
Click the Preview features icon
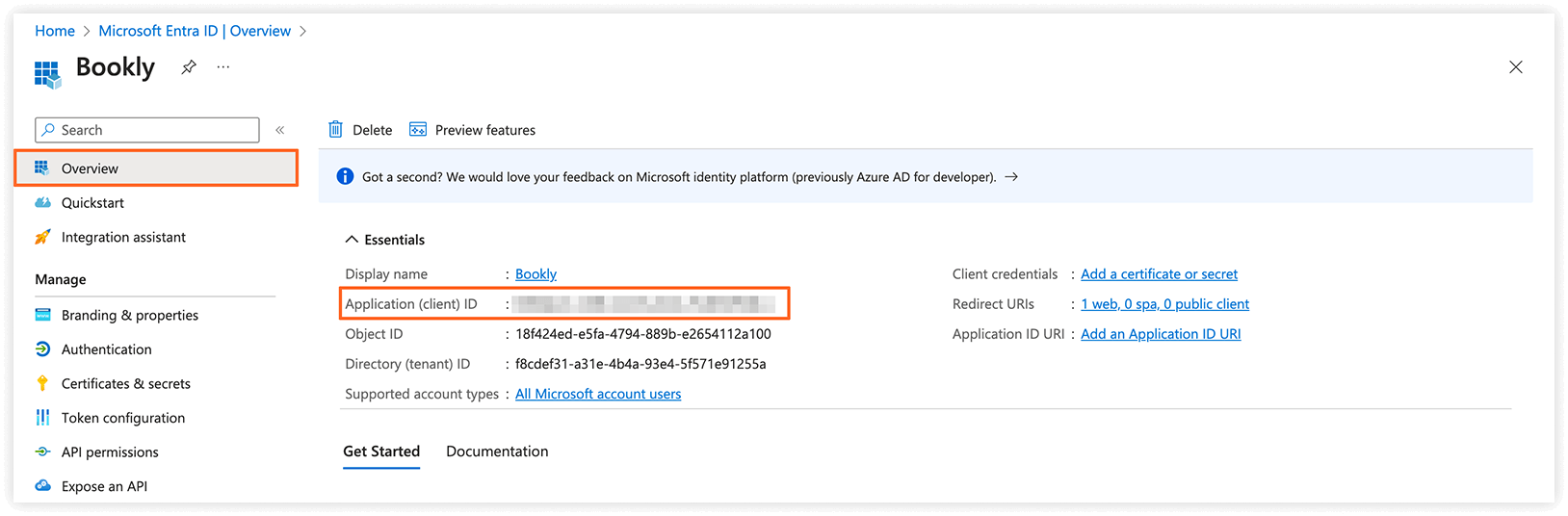[x=418, y=130]
